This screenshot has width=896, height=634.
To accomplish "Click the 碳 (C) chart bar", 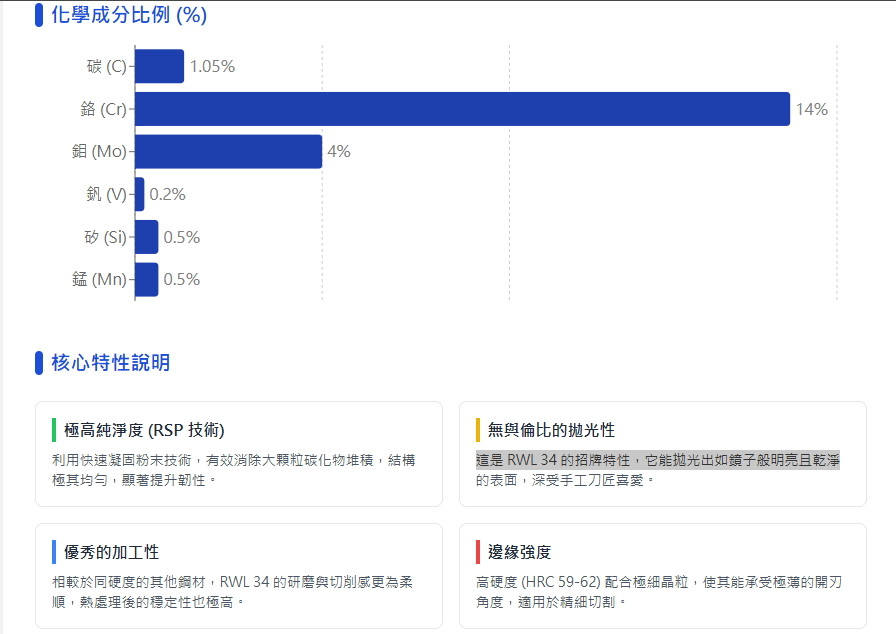I will point(159,67).
